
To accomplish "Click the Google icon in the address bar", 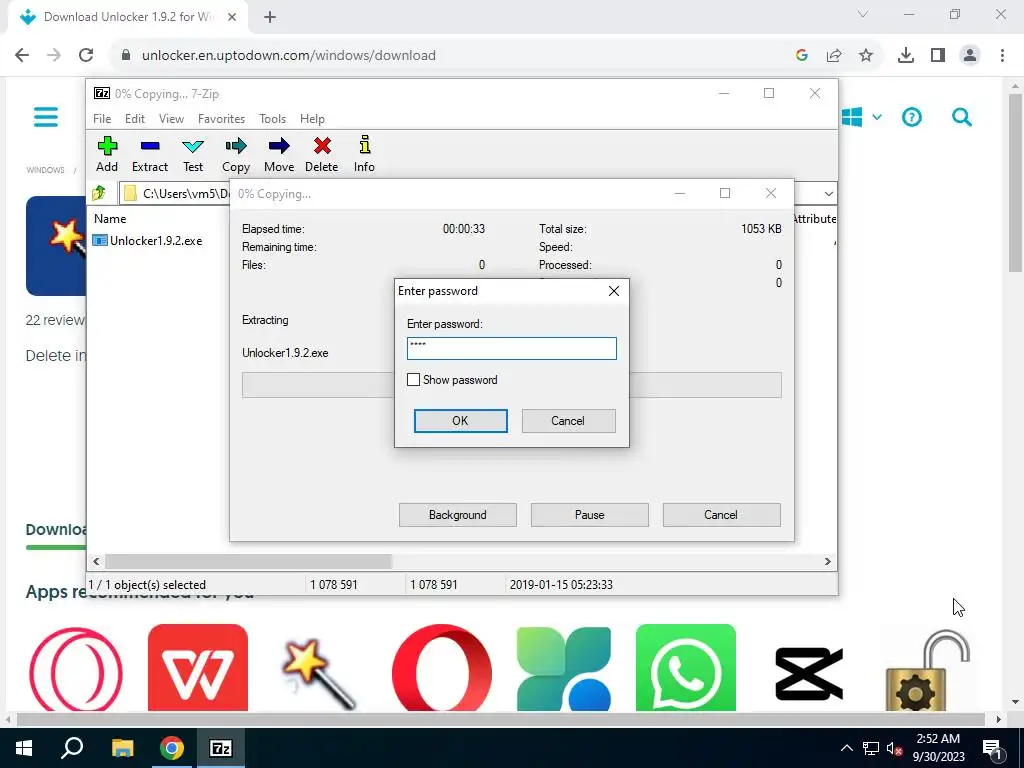I will (802, 56).
